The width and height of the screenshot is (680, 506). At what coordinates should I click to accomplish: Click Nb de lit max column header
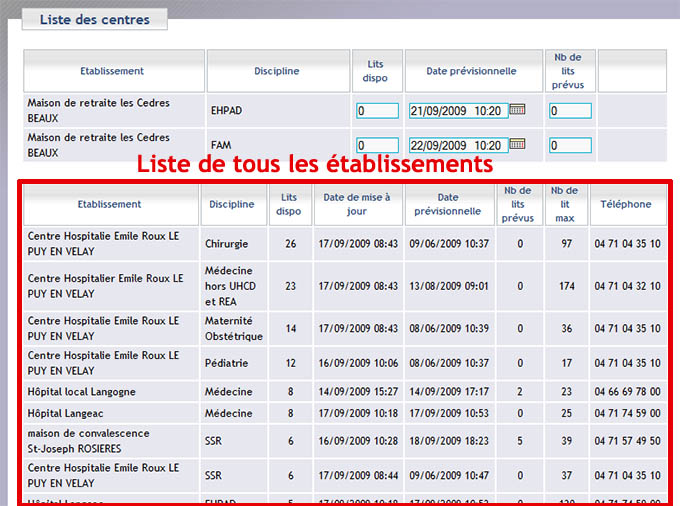point(564,204)
